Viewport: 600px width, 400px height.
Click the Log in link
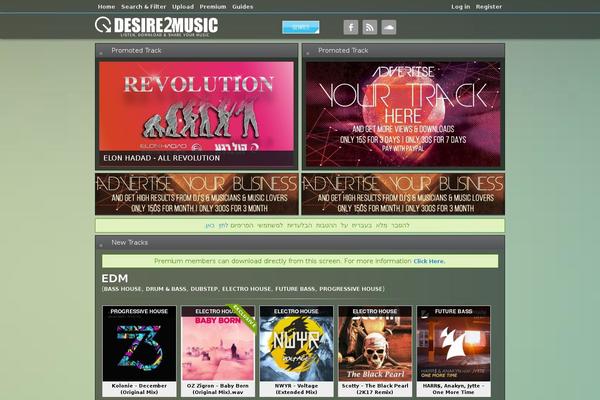tap(460, 7)
